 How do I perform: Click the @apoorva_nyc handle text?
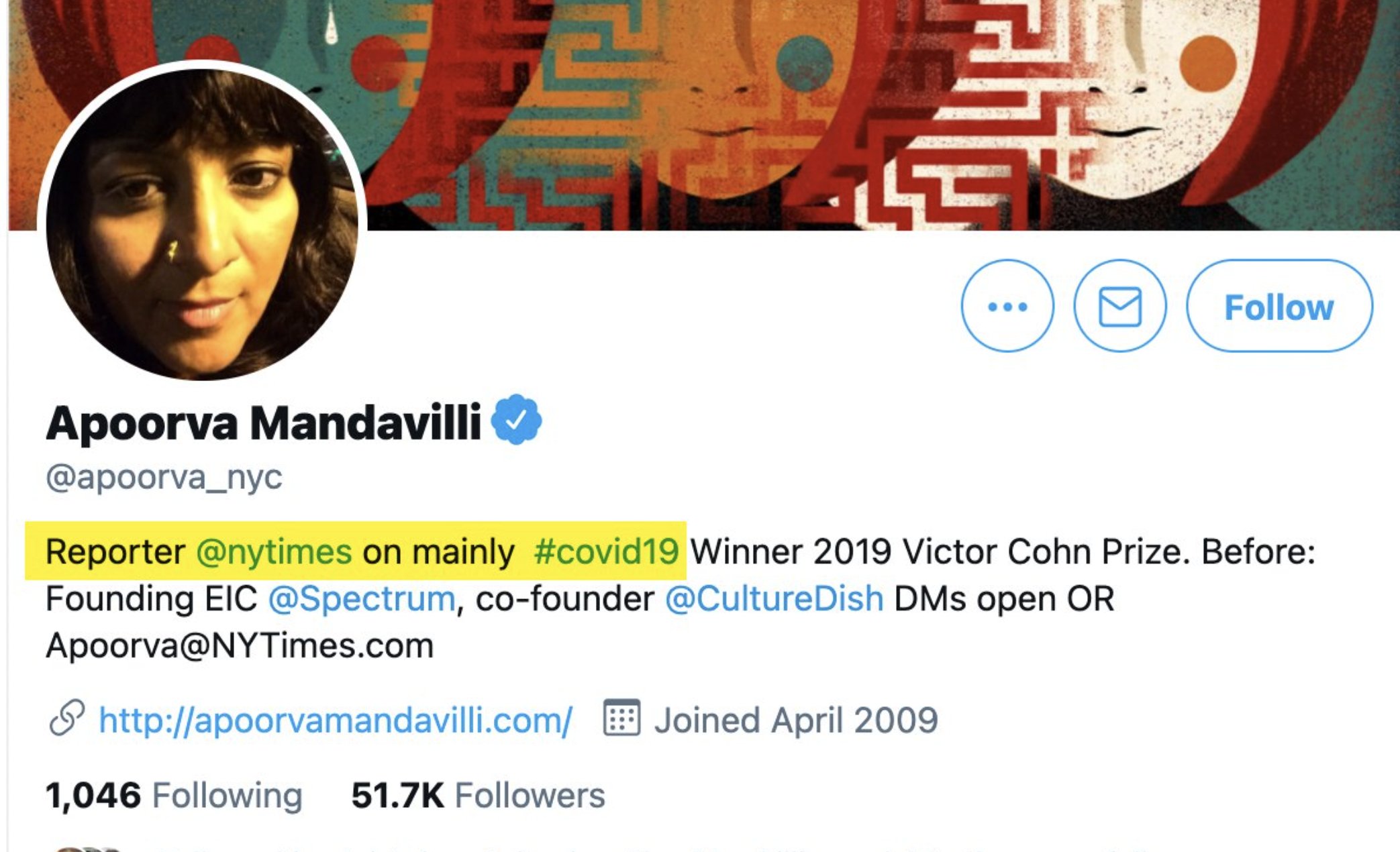(164, 478)
